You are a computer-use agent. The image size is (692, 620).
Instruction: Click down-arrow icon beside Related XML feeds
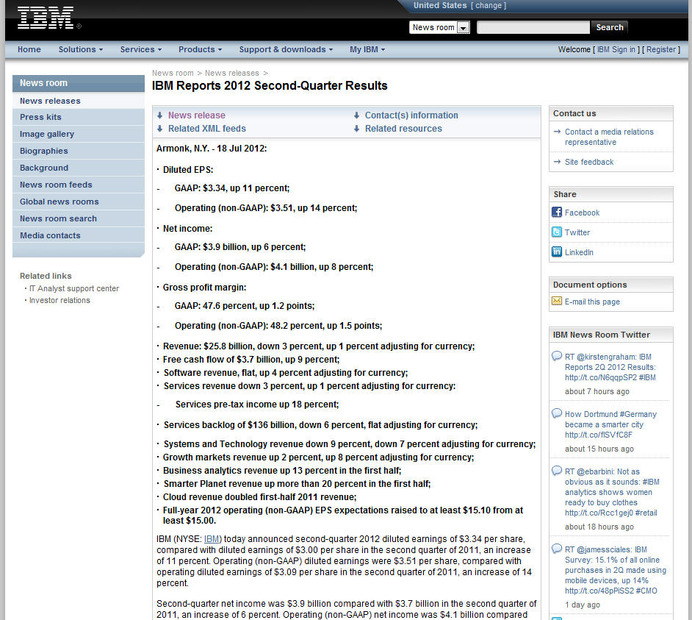[160, 128]
